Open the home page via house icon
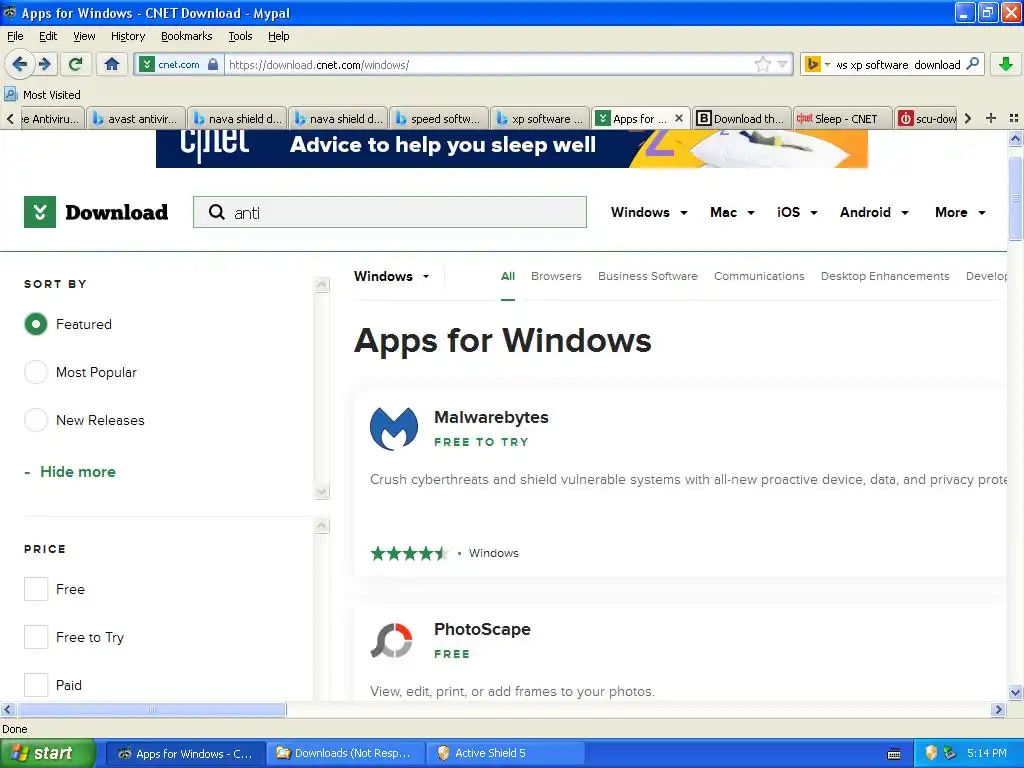This screenshot has height=768, width=1024. click(x=112, y=64)
